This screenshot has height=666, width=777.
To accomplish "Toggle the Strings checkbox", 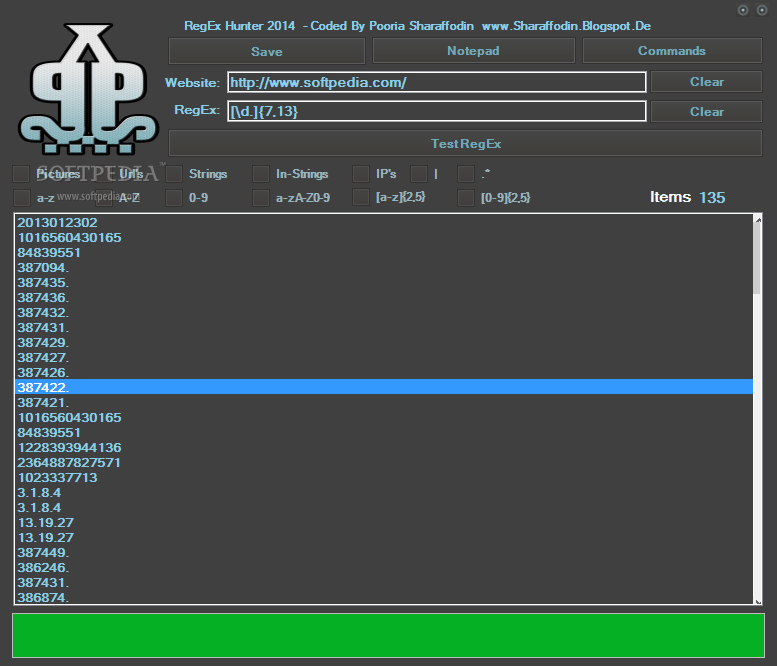I will pos(174,174).
